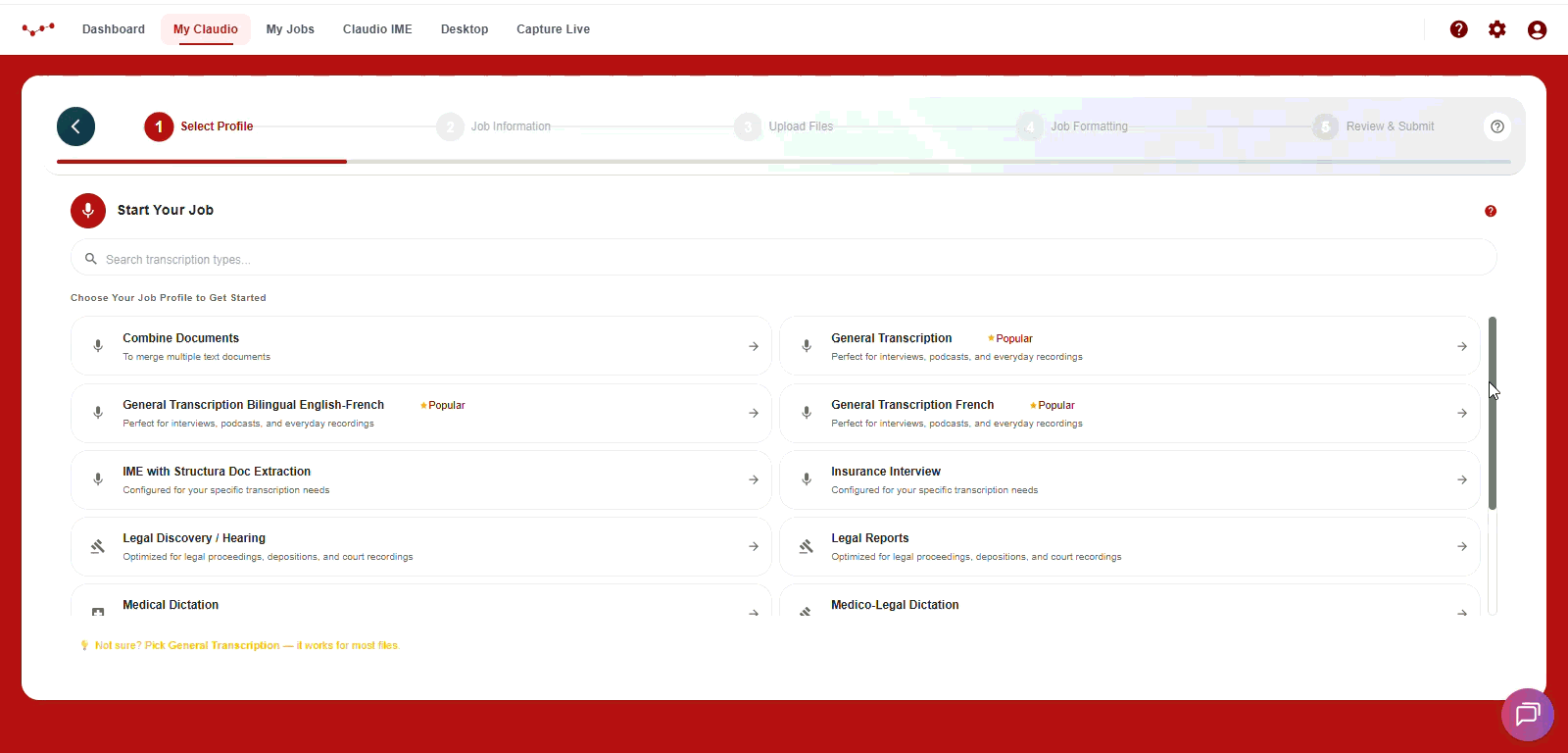Viewport: 1568px width, 753px height.
Task: Select the Medico-Legal Dictation profile
Action: pos(1130,601)
